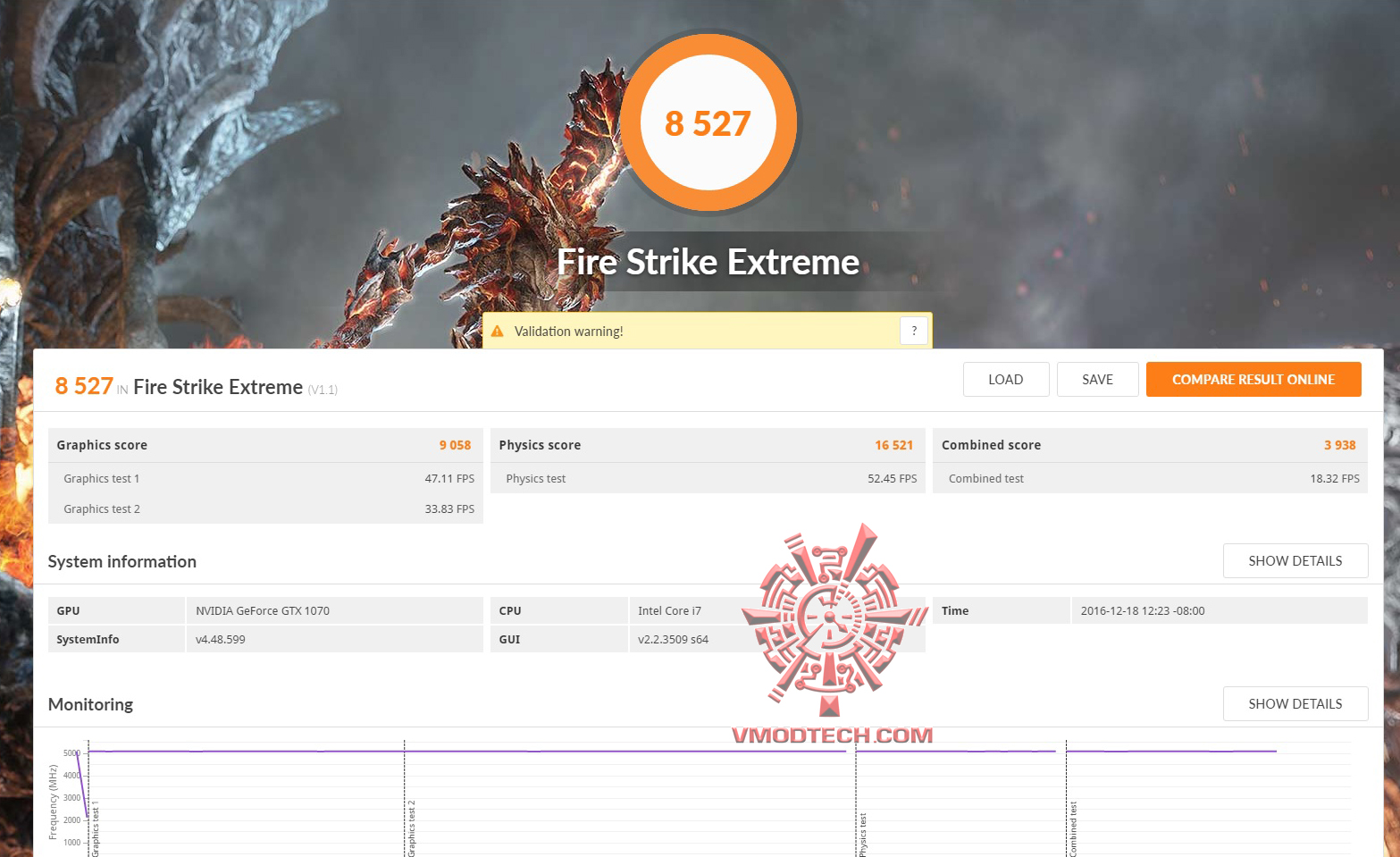Click the LOAD button
The width and height of the screenshot is (1400, 857).
pos(1006,379)
